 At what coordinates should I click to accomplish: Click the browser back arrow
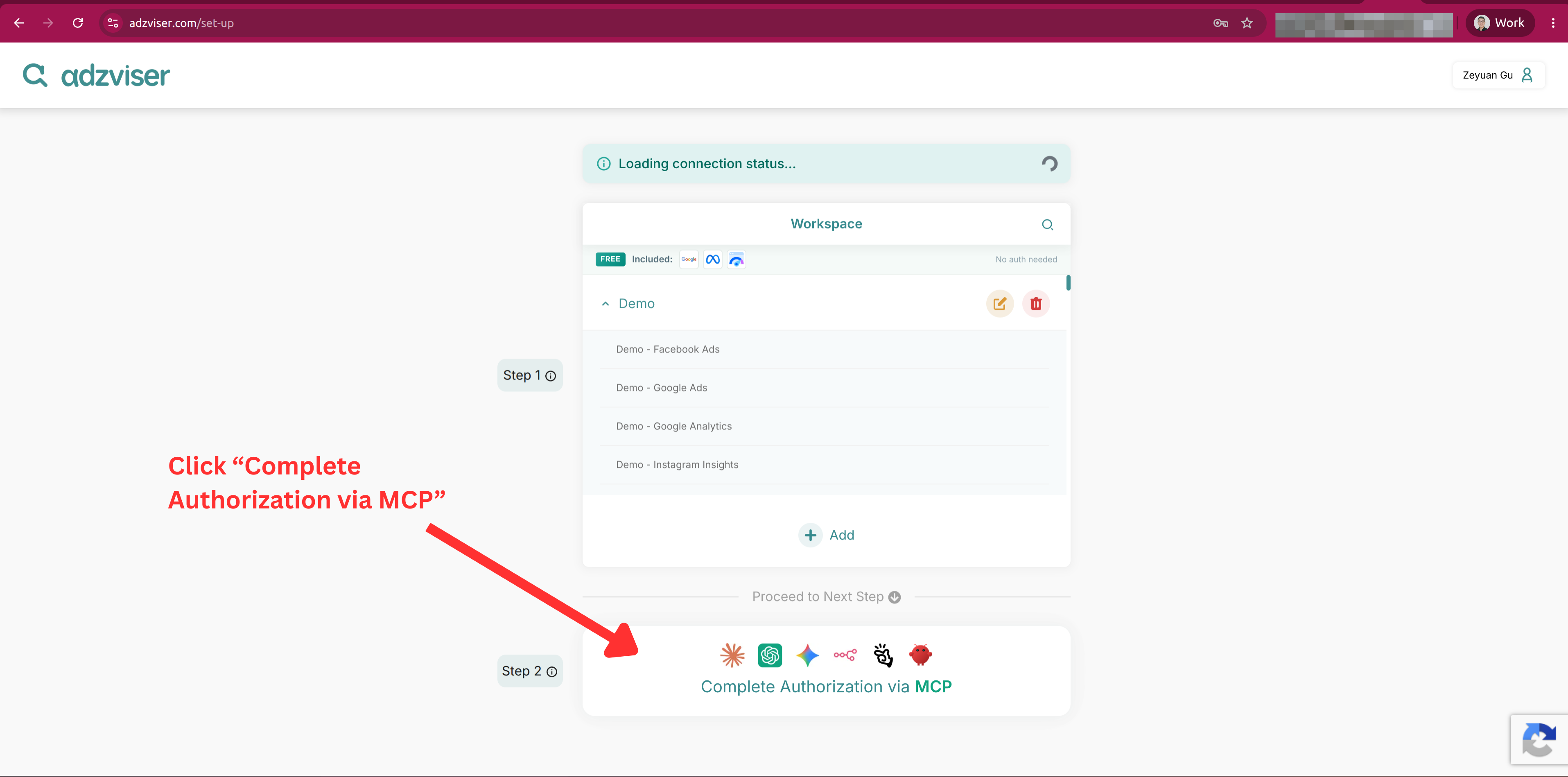tap(19, 23)
